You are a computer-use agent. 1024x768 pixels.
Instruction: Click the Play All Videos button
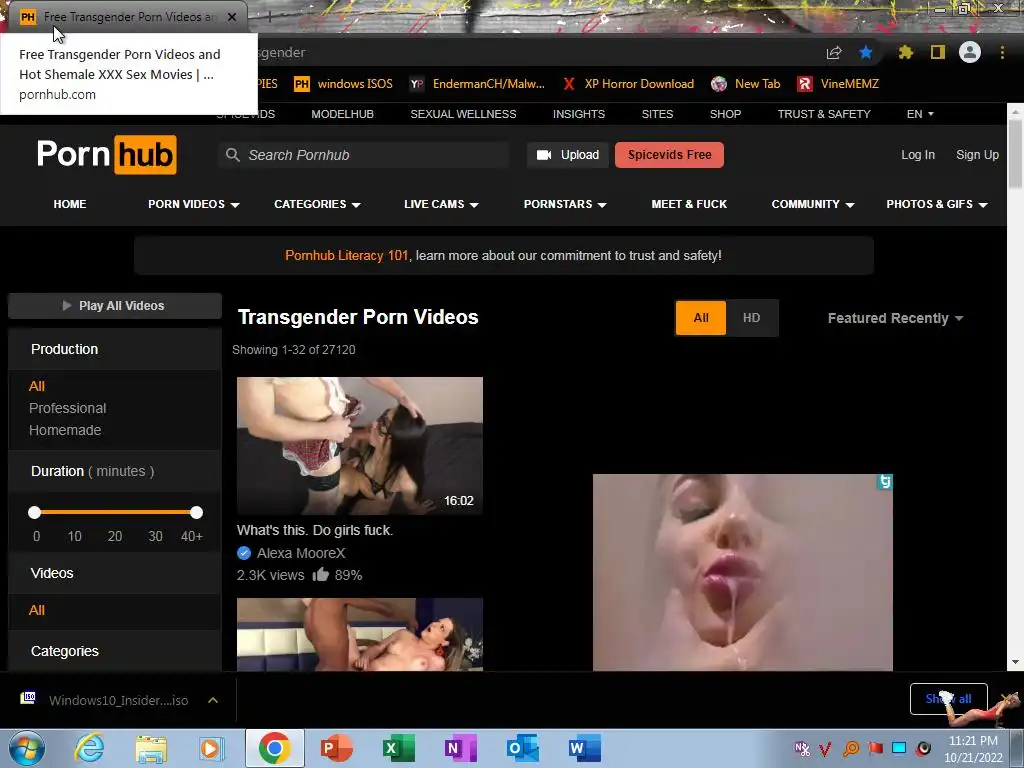(x=115, y=306)
